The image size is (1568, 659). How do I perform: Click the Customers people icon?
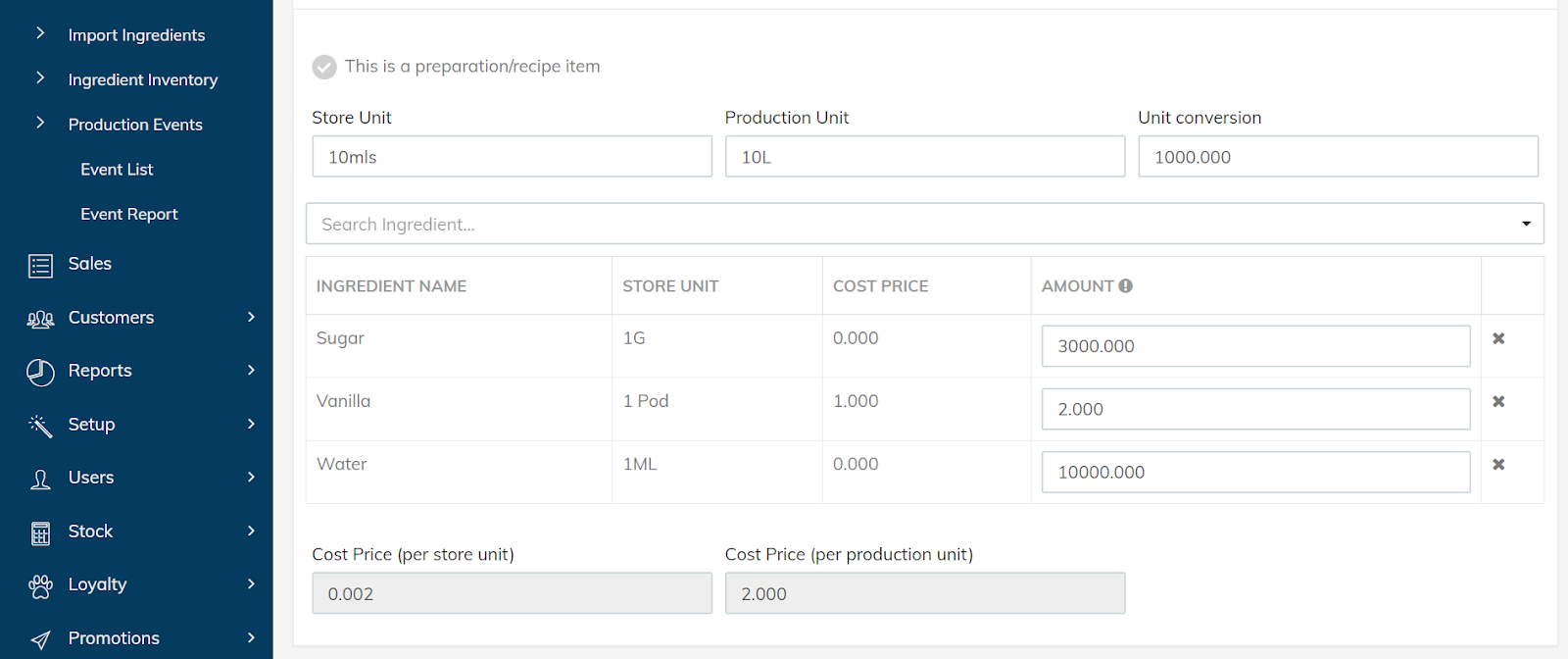pyautogui.click(x=40, y=319)
